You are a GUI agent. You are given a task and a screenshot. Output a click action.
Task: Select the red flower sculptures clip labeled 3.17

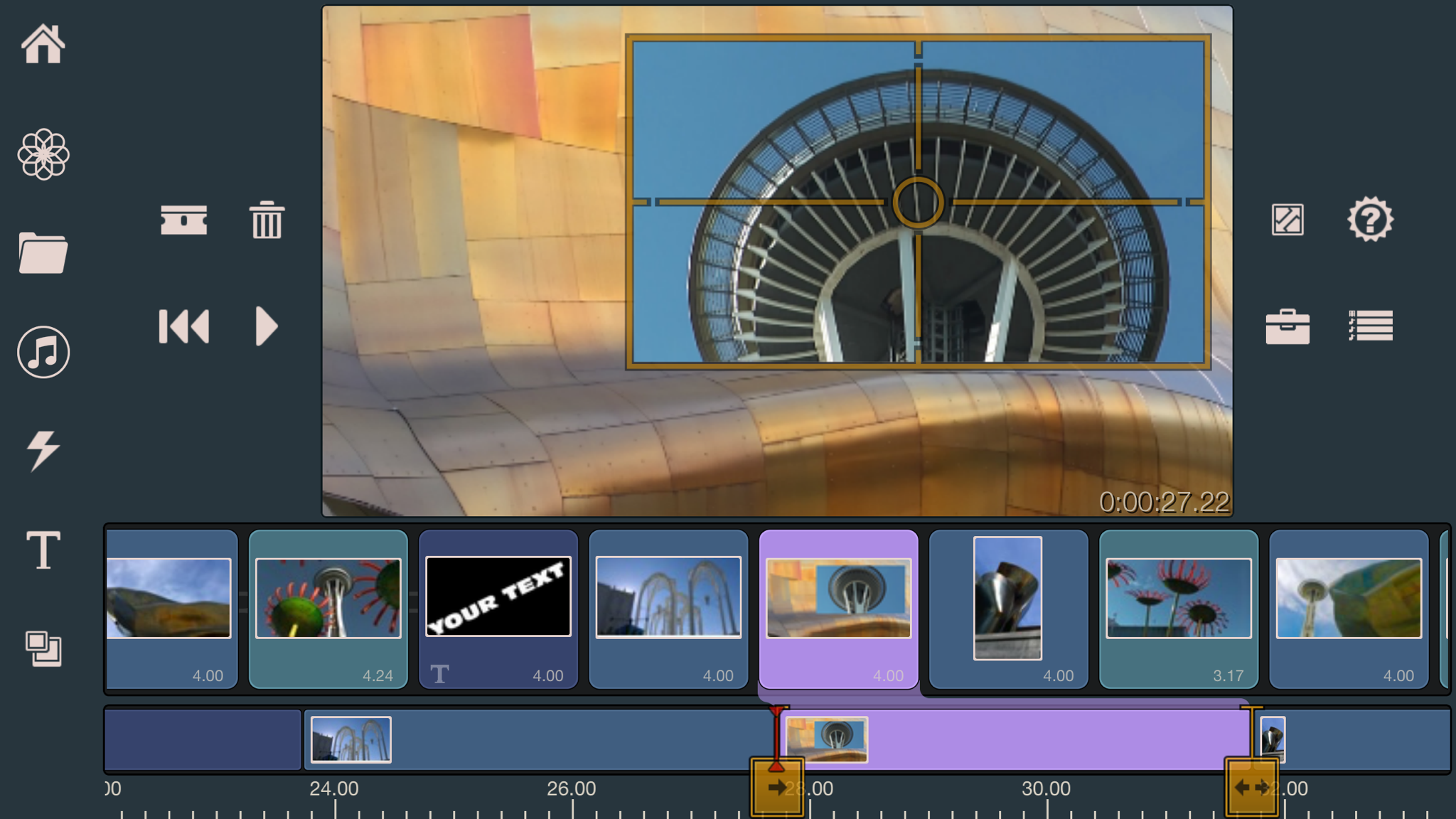tap(1179, 609)
